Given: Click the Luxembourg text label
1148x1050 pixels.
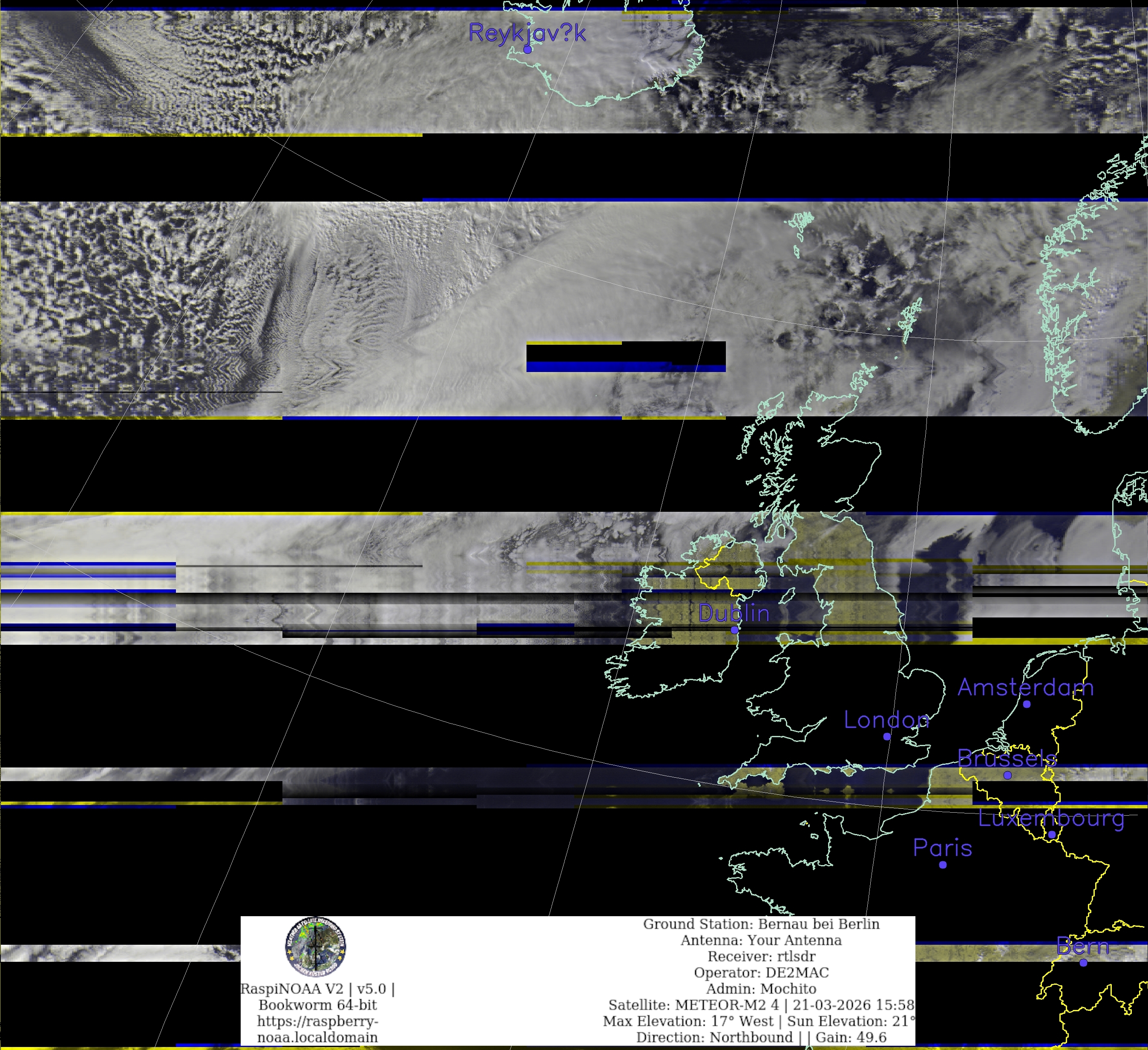Looking at the screenshot, I should [x=1051, y=819].
